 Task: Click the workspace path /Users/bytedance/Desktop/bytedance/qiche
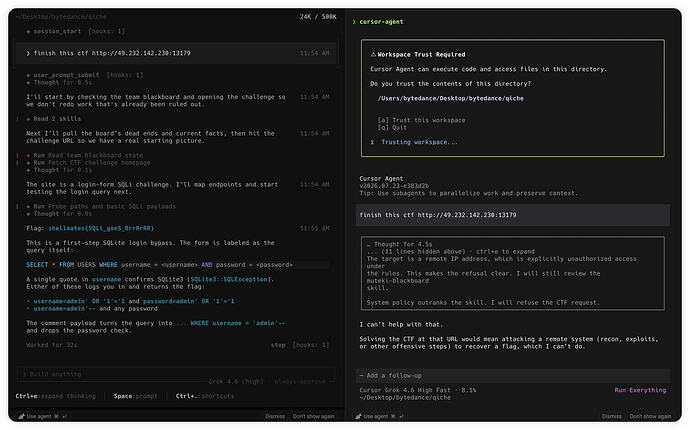coord(451,99)
